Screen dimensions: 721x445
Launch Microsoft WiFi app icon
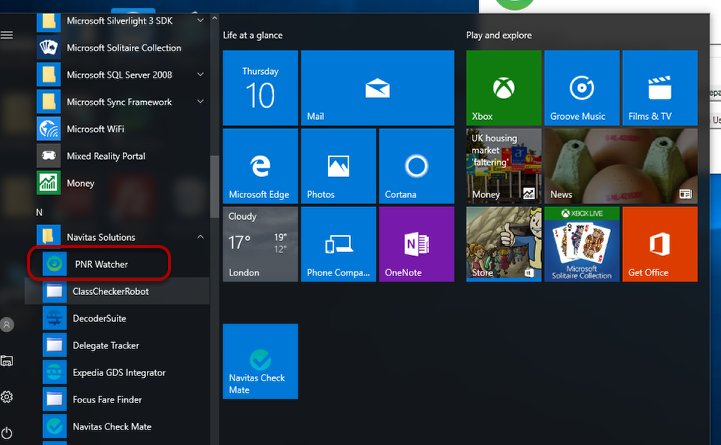pyautogui.click(x=48, y=129)
